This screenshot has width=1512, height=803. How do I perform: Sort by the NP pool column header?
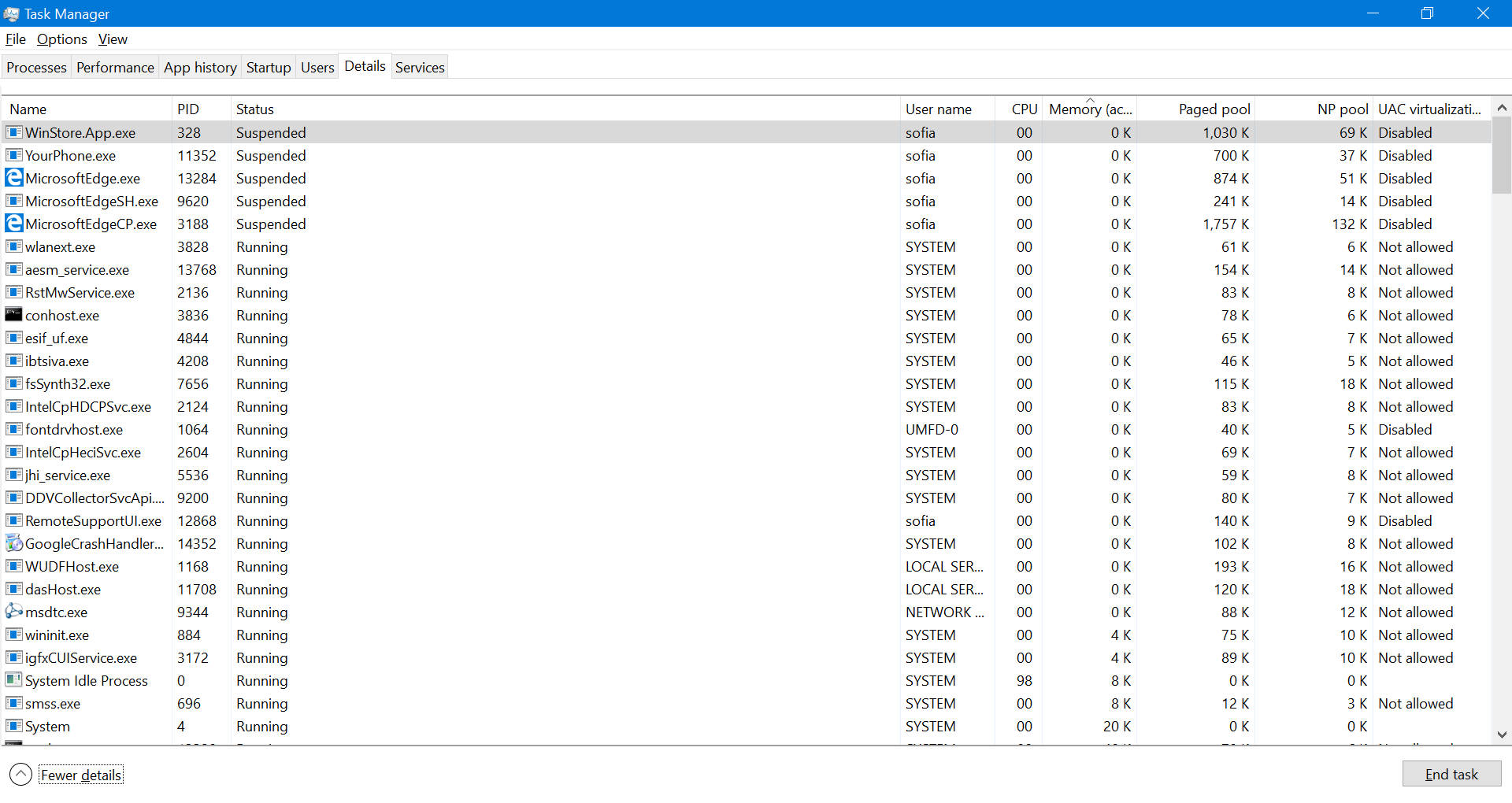coord(1314,109)
